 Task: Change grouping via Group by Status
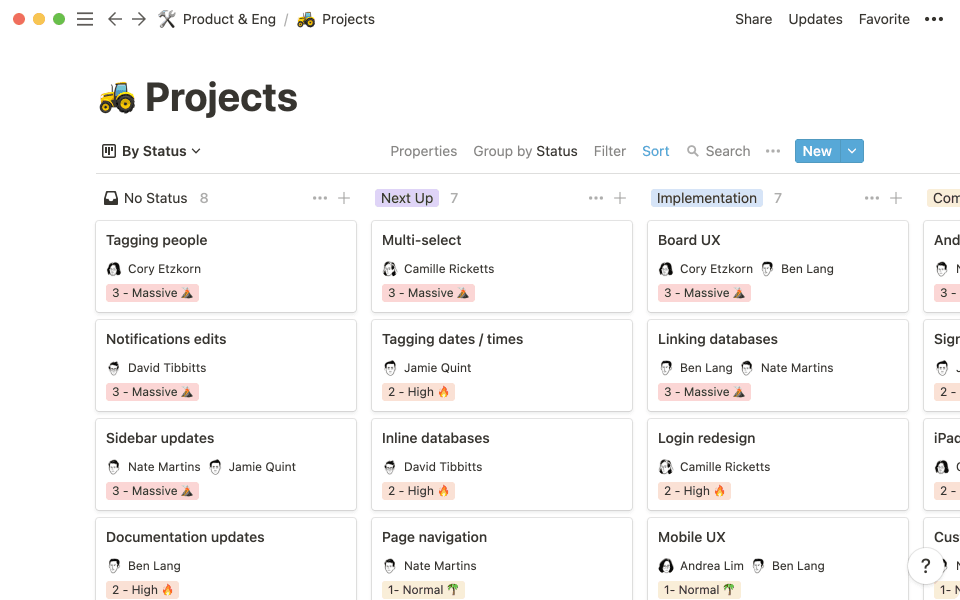[525, 151]
